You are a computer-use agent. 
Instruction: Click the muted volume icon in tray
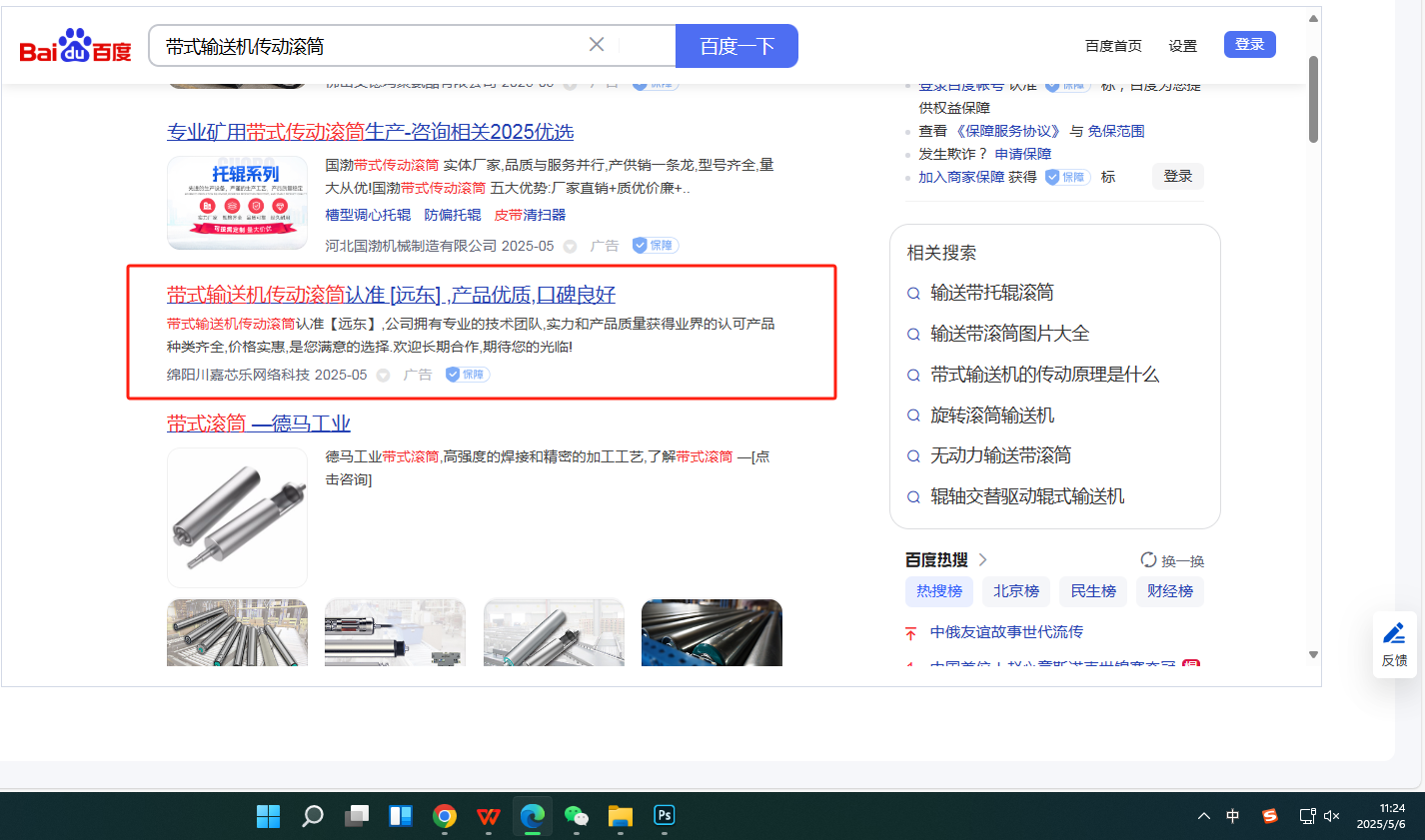tap(1331, 816)
